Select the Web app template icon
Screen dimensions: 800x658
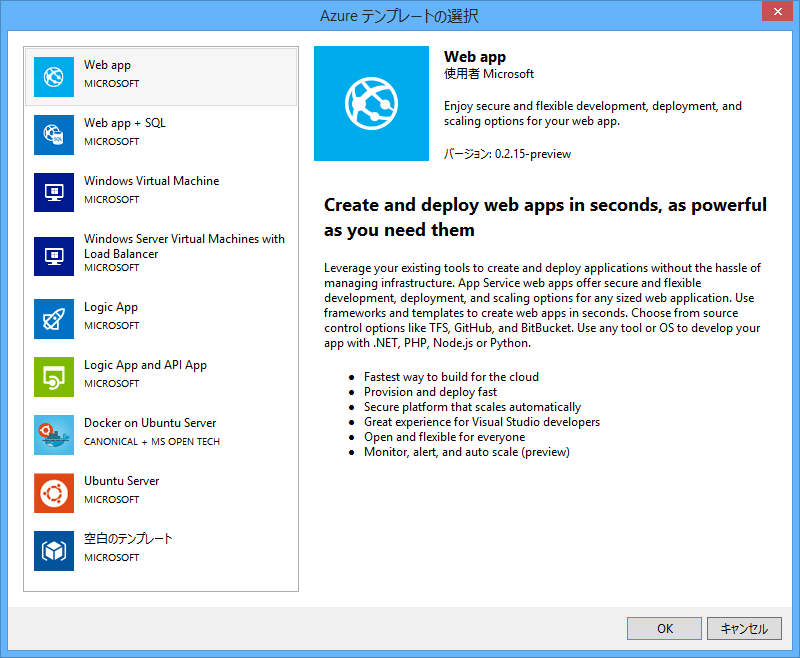(x=54, y=77)
